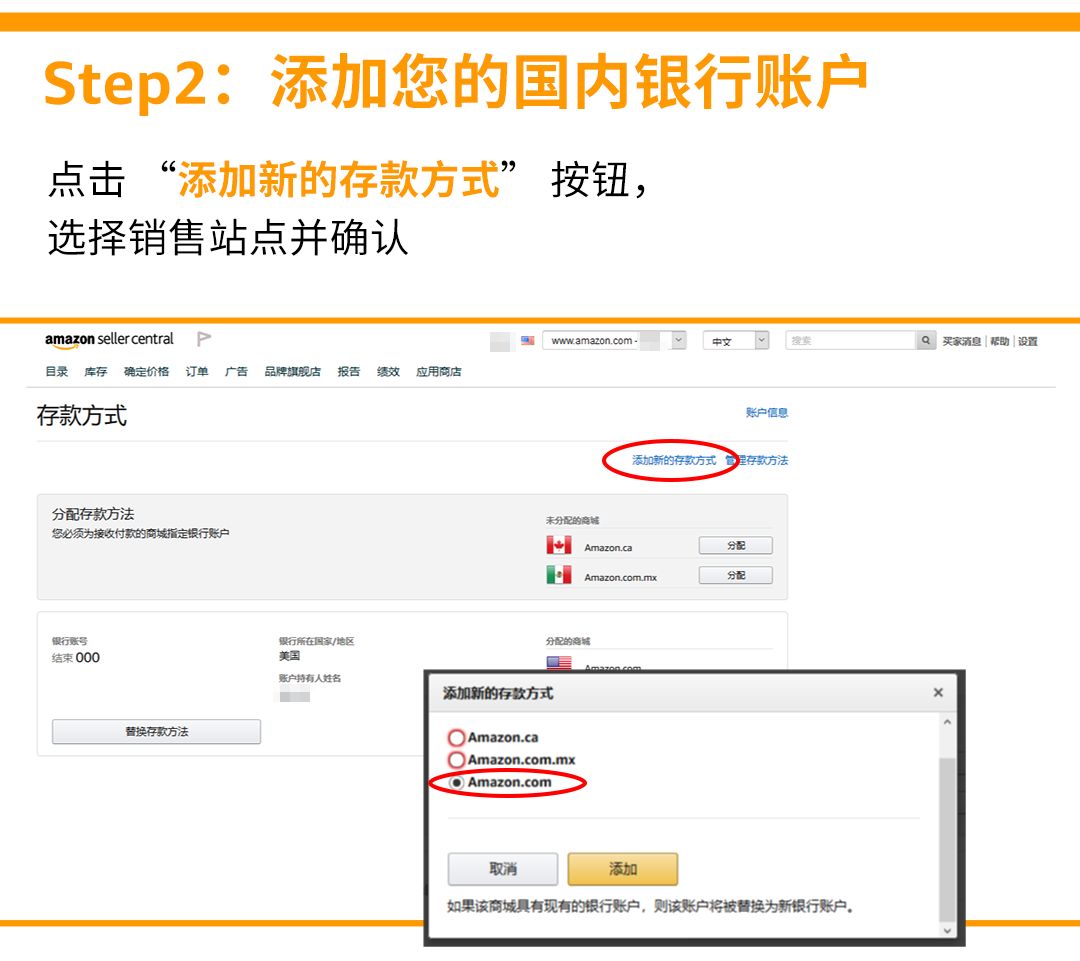Click the 结束 000 account number
Viewport: 1080px width, 961px height.
pyautogui.click(x=76, y=658)
